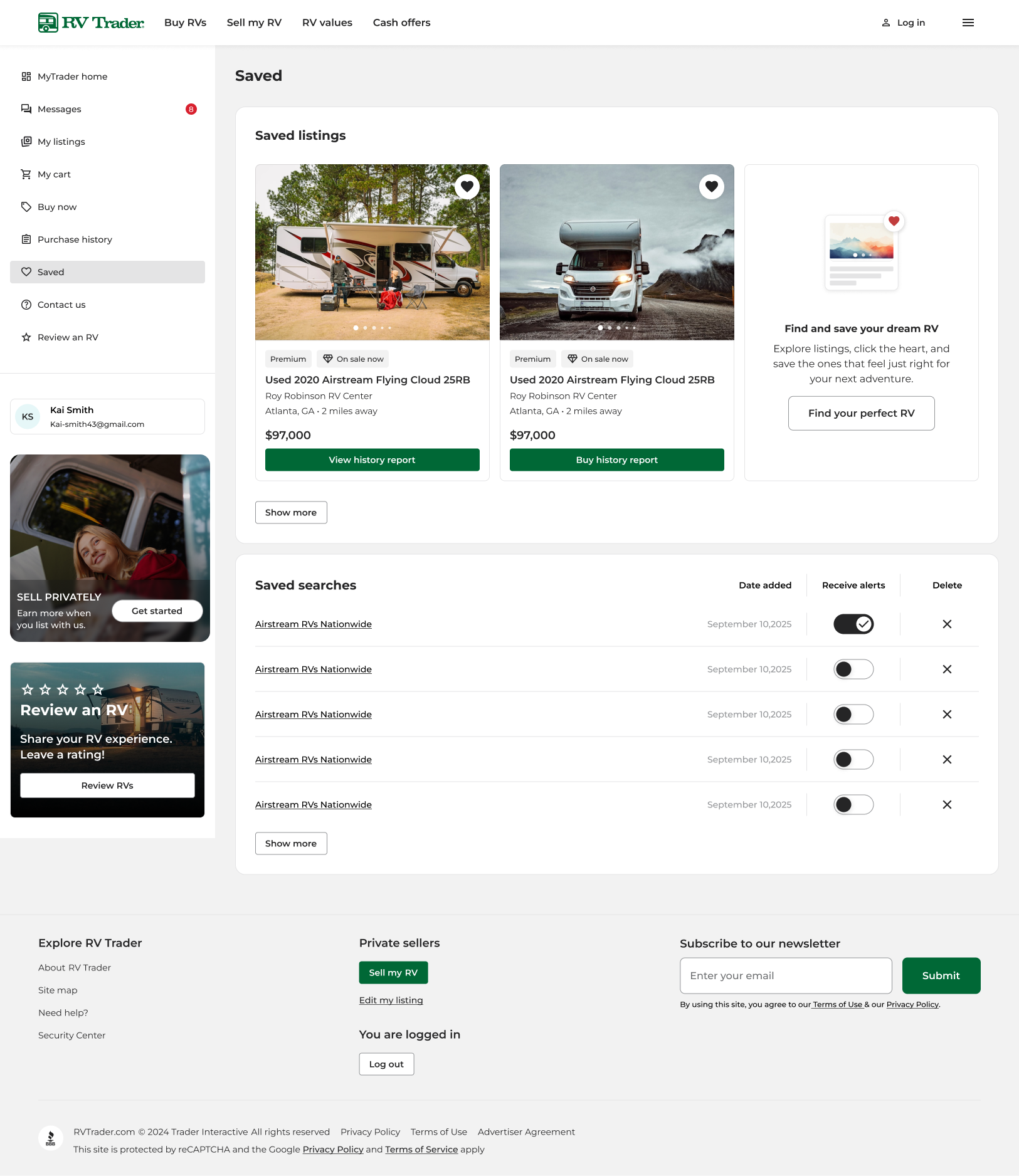Click the RV Trader logo
Viewport: 1019px width, 1176px height.
91,23
